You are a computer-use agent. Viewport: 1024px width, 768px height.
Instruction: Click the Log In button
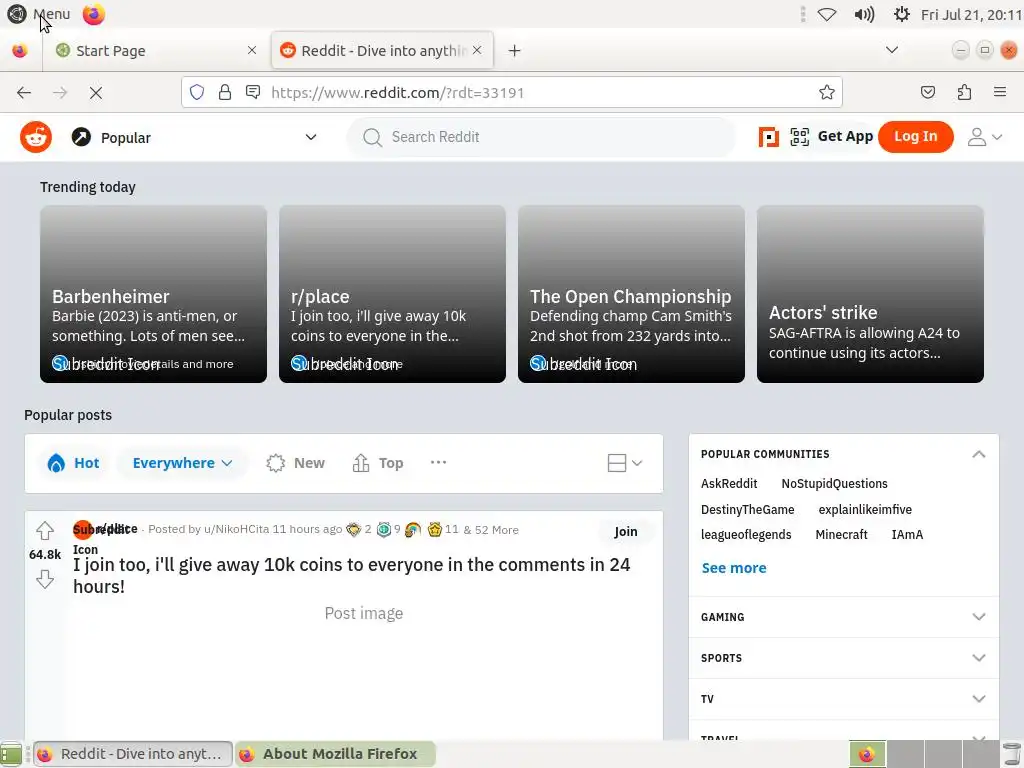pyautogui.click(x=915, y=136)
